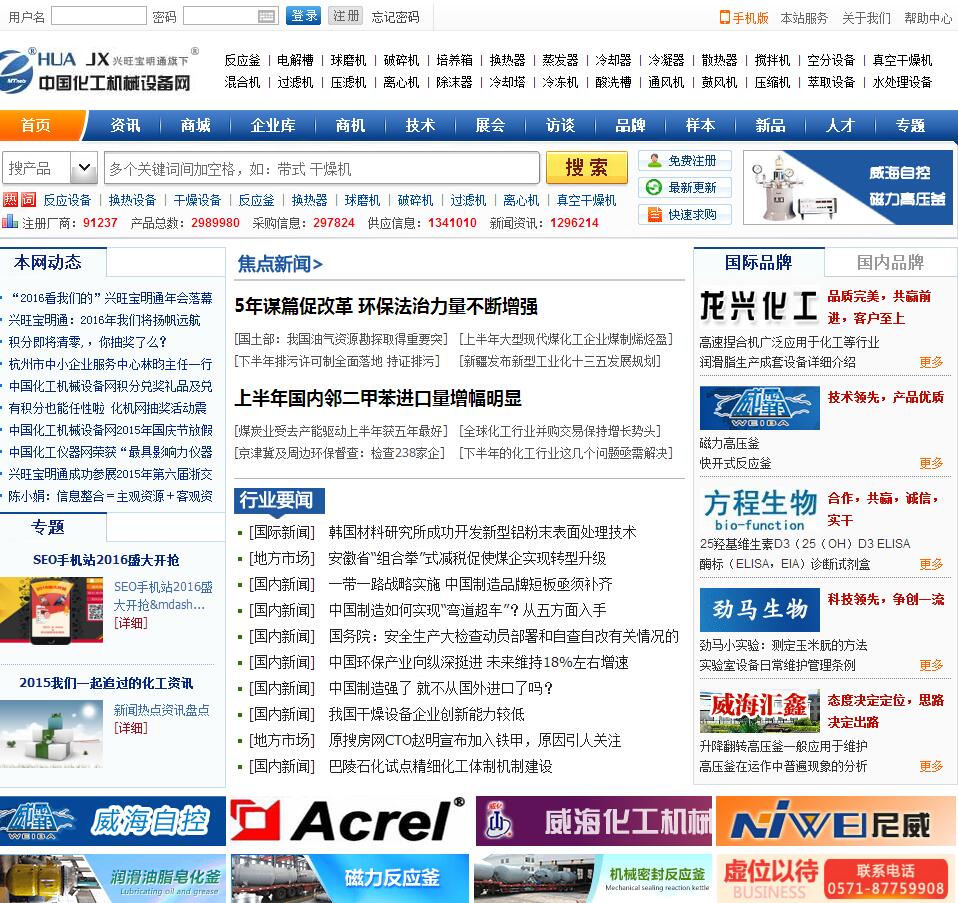The image size is (958, 903).
Task: Open the 企业库 navigation tab
Action: (272, 125)
